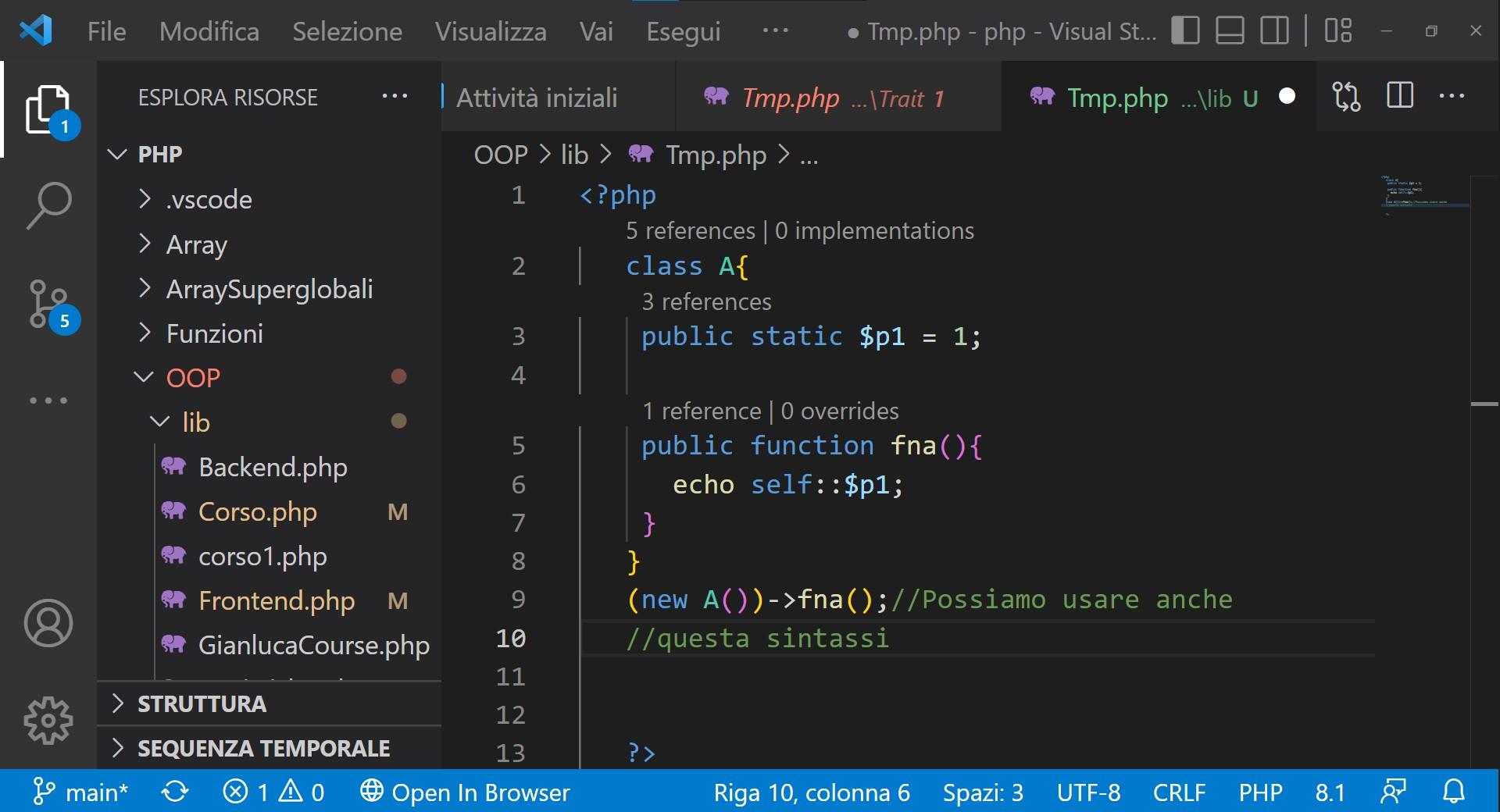Change encoding via UTF-8 indicator
Image resolution: width=1500 pixels, height=812 pixels.
pyautogui.click(x=1088, y=792)
